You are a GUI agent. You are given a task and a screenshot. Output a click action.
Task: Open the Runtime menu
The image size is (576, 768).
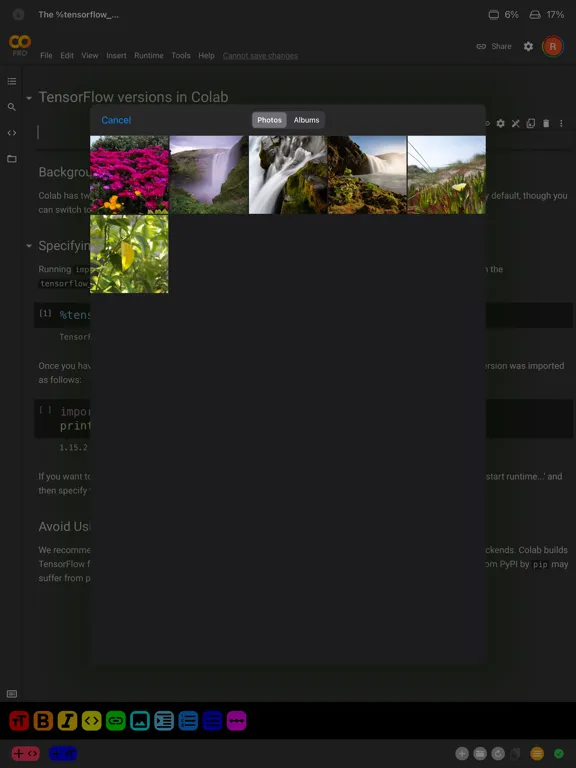(149, 55)
